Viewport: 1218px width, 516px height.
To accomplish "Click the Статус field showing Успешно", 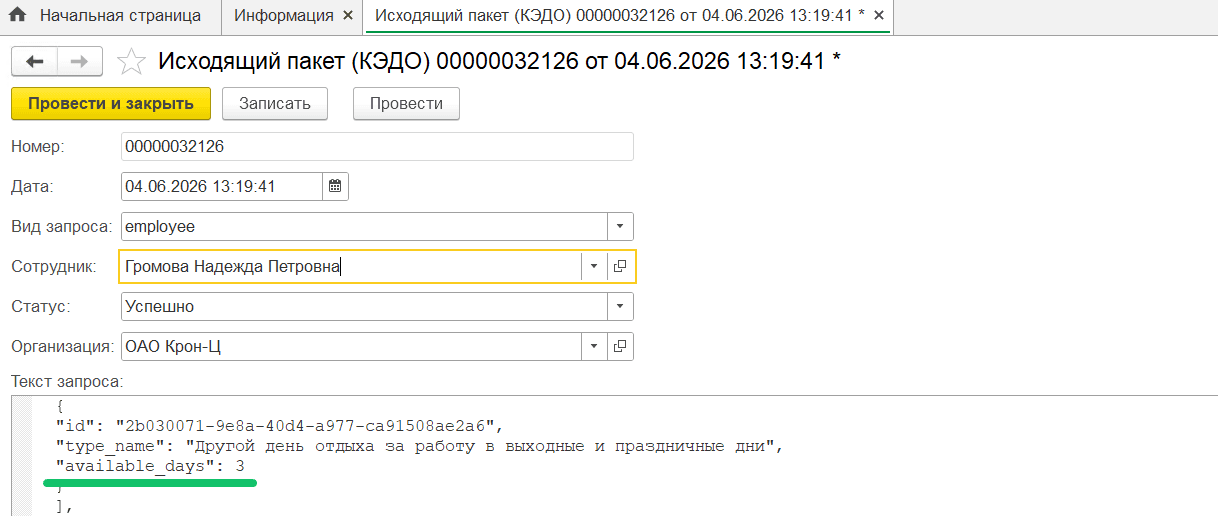I will coord(364,306).
